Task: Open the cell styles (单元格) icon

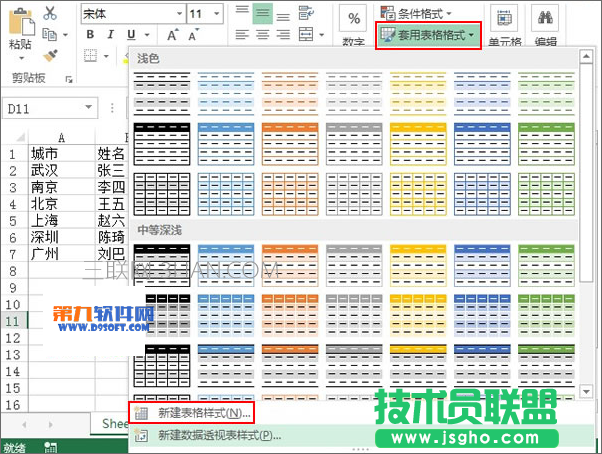Action: [x=504, y=18]
